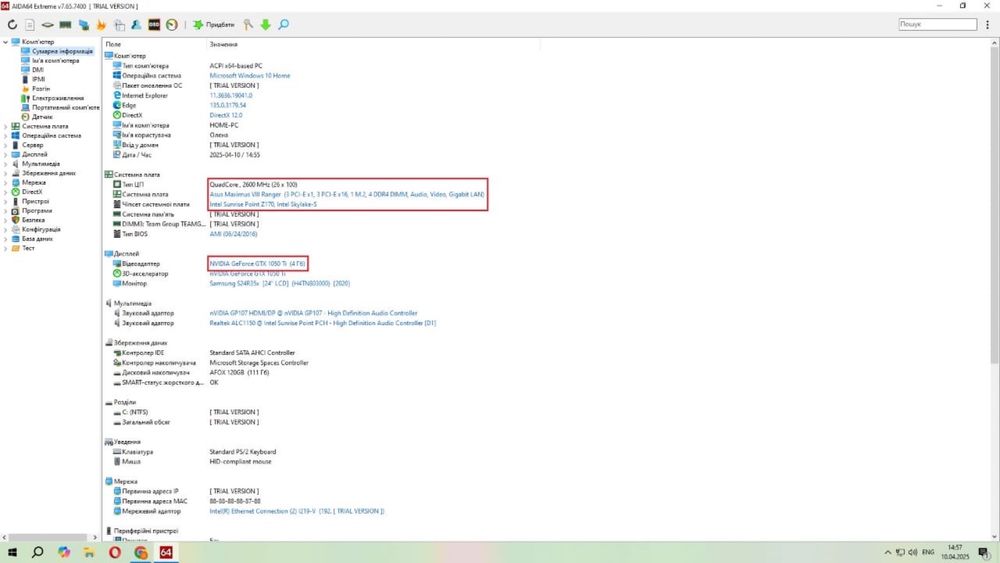This screenshot has width=1000, height=563.
Task: Select Датчик in the tree
Action: tap(42, 117)
